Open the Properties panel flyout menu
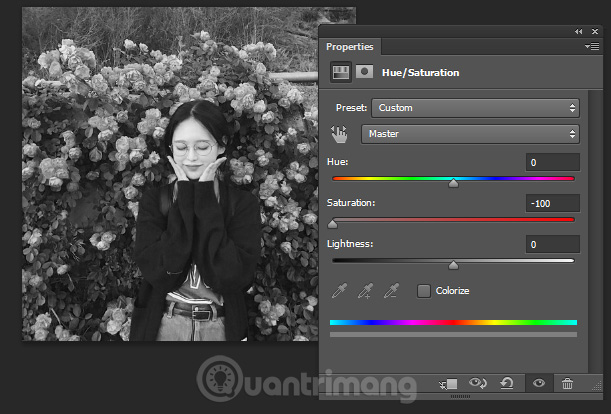 [592, 47]
